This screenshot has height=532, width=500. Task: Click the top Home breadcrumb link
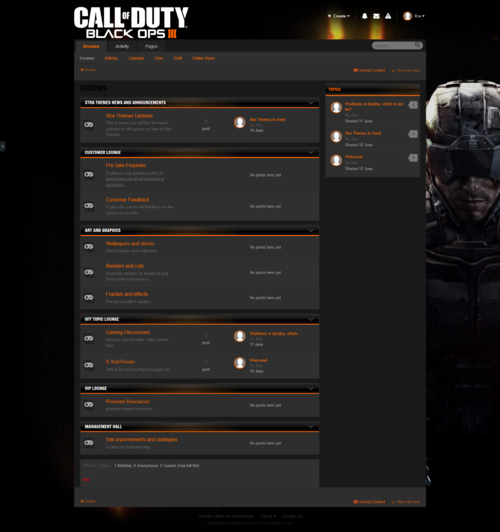click(88, 70)
